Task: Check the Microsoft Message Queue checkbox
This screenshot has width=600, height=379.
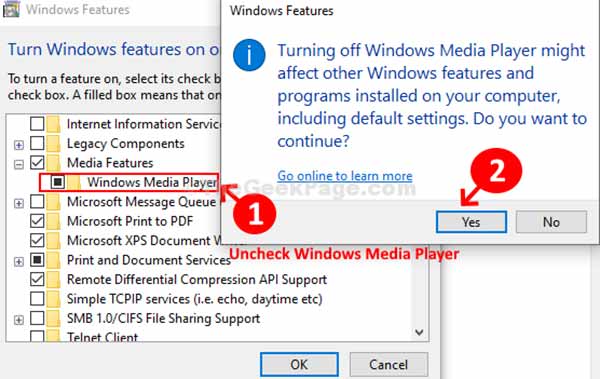Action: point(37,201)
